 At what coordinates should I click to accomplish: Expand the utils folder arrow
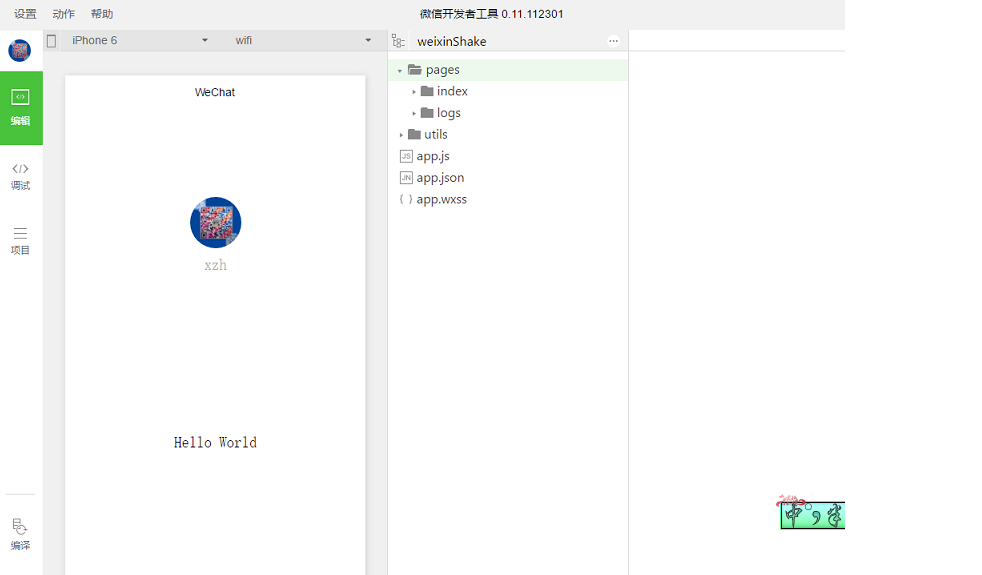[x=401, y=135]
